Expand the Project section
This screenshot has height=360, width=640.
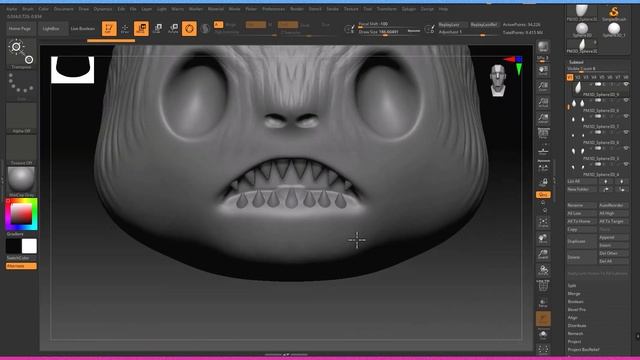(574, 342)
